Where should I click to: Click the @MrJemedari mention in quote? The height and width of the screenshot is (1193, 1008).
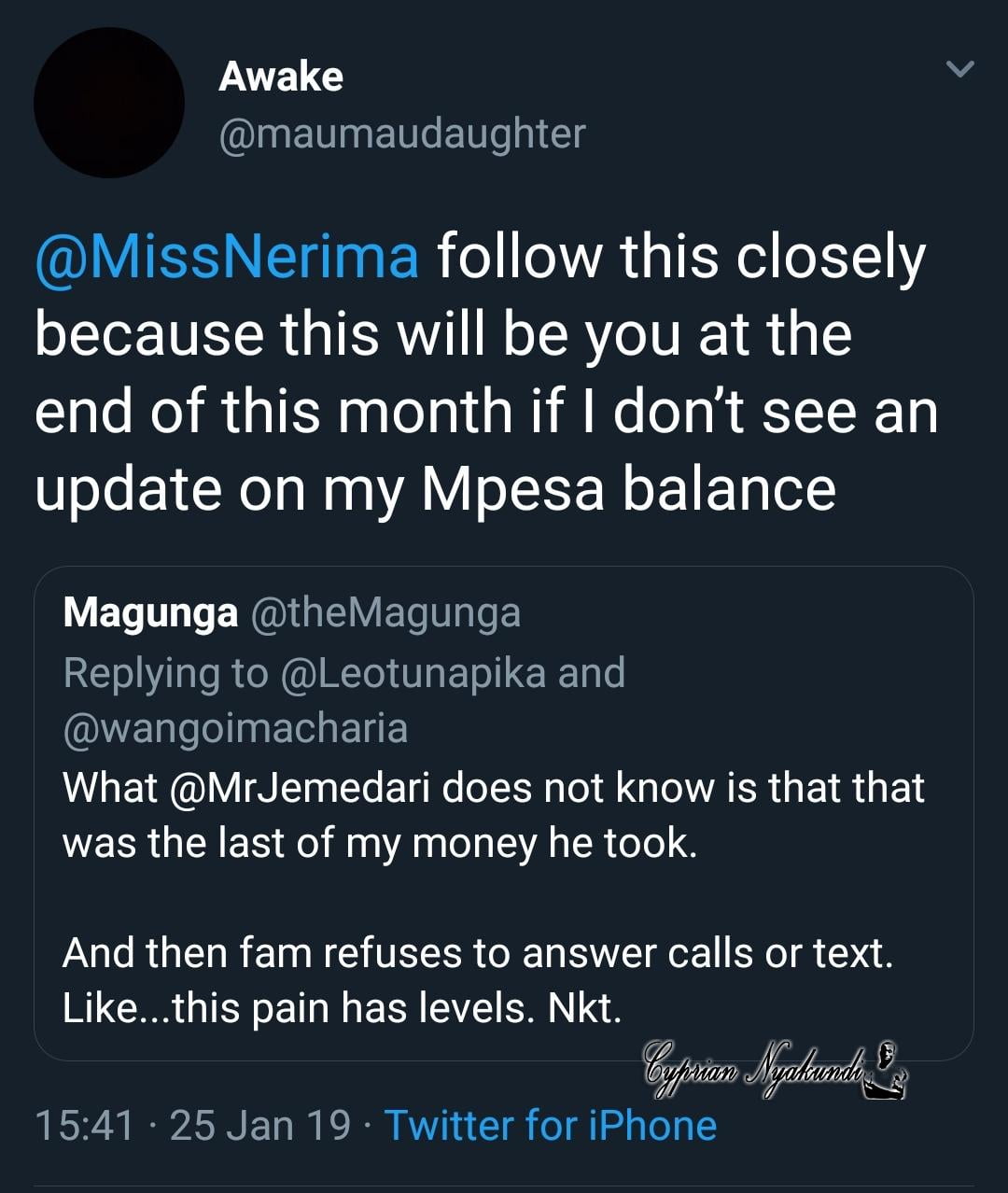click(301, 788)
